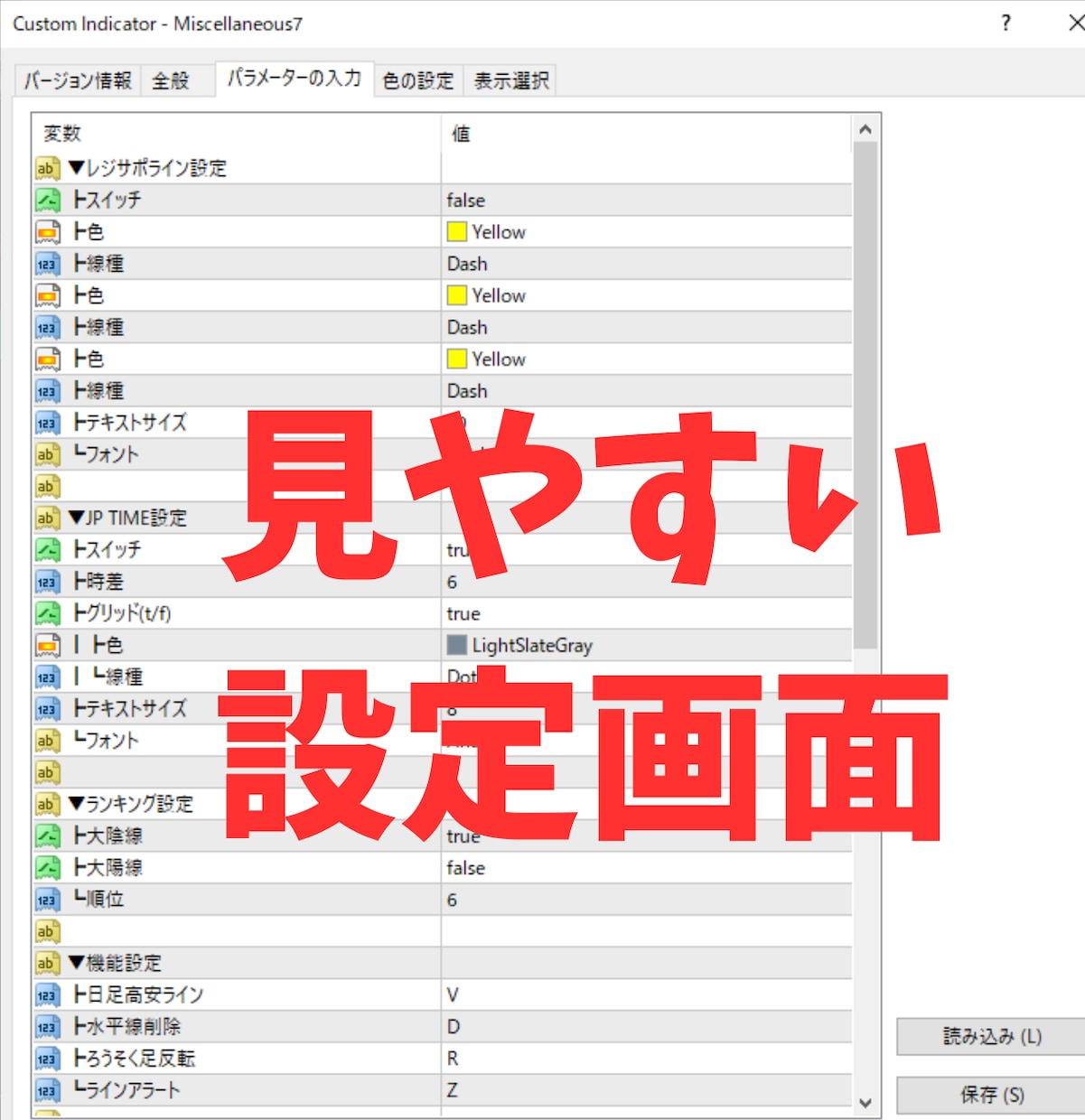Switch to the バージョン情報 tab
1085x1120 pixels.
78,80
